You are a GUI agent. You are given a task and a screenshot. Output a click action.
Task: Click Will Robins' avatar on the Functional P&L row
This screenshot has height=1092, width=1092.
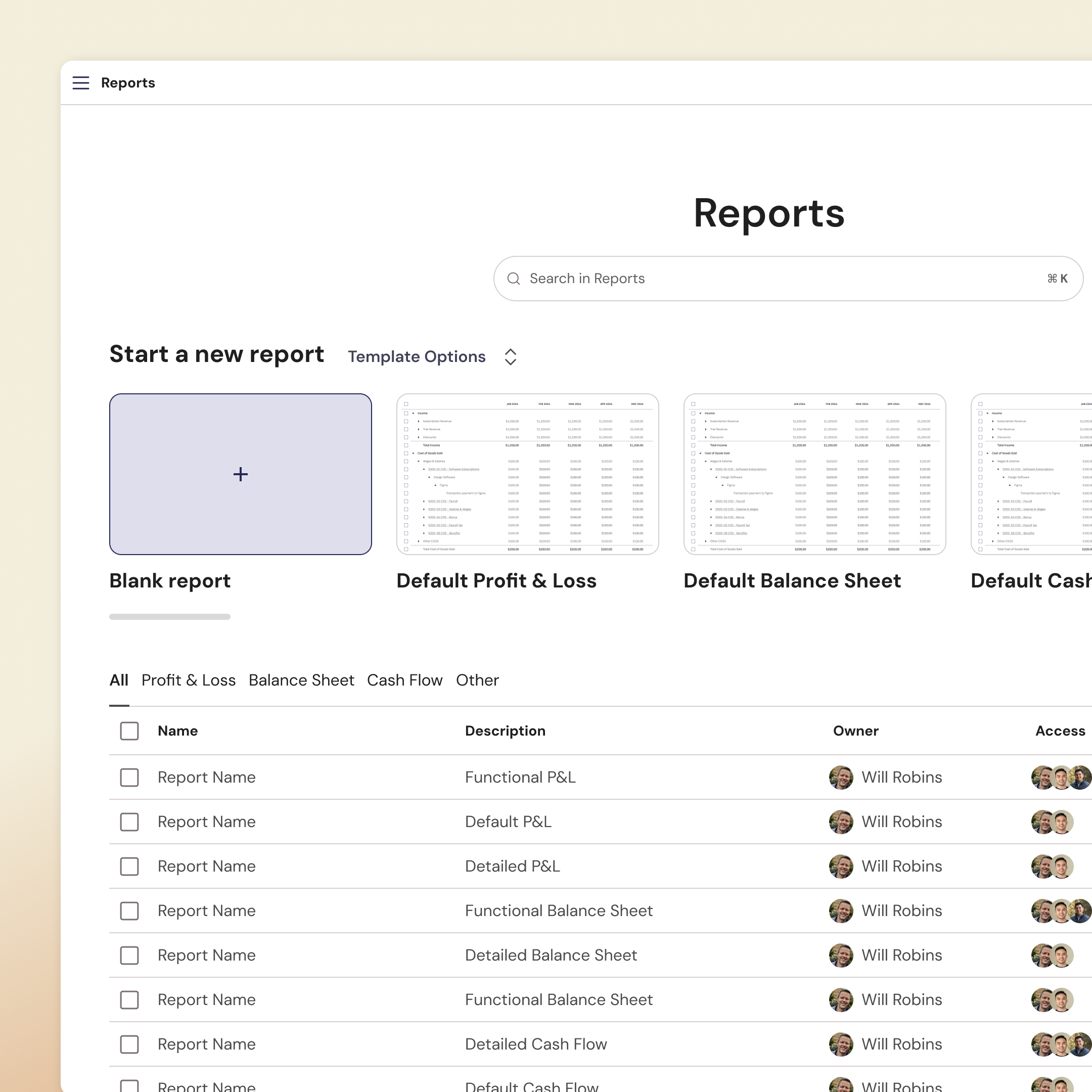(841, 777)
